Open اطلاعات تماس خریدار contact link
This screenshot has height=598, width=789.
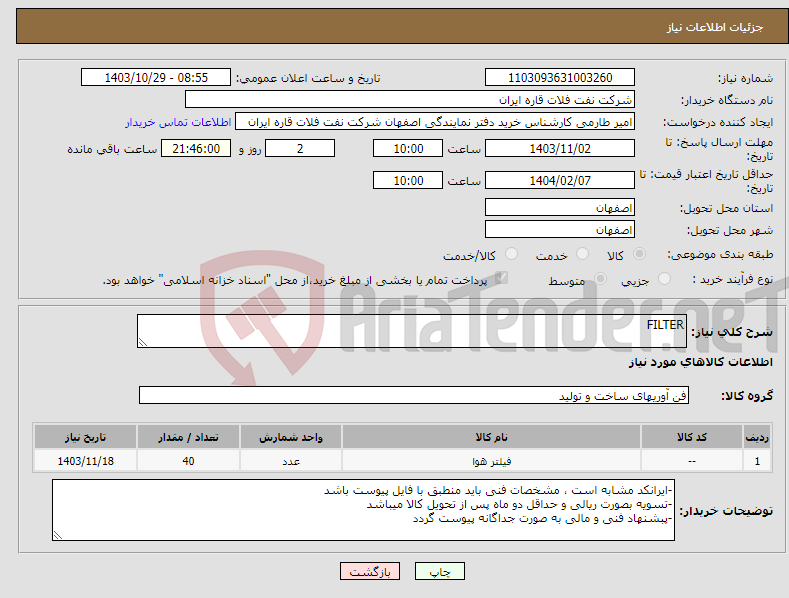pos(178,122)
